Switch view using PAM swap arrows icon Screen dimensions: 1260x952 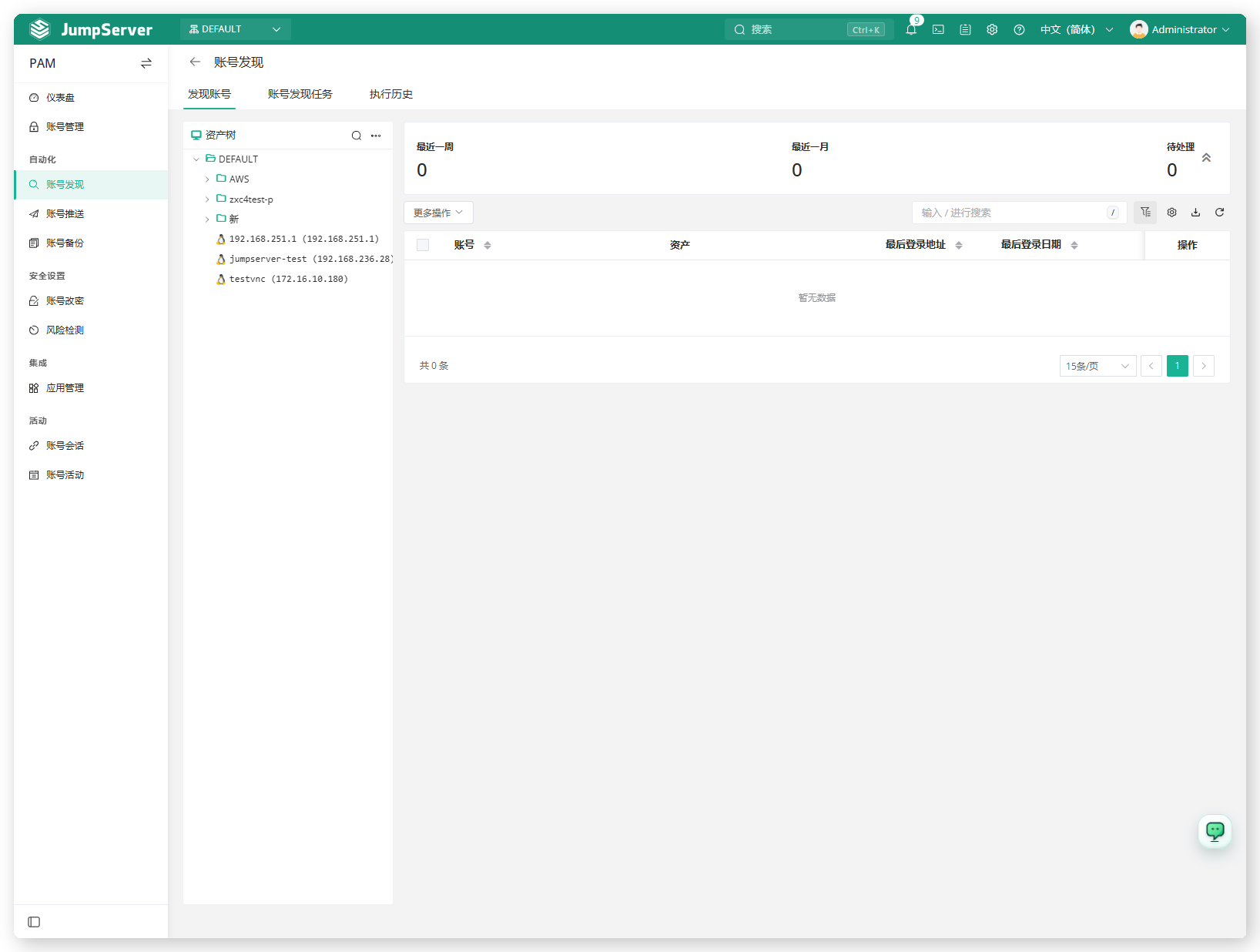[x=146, y=63]
